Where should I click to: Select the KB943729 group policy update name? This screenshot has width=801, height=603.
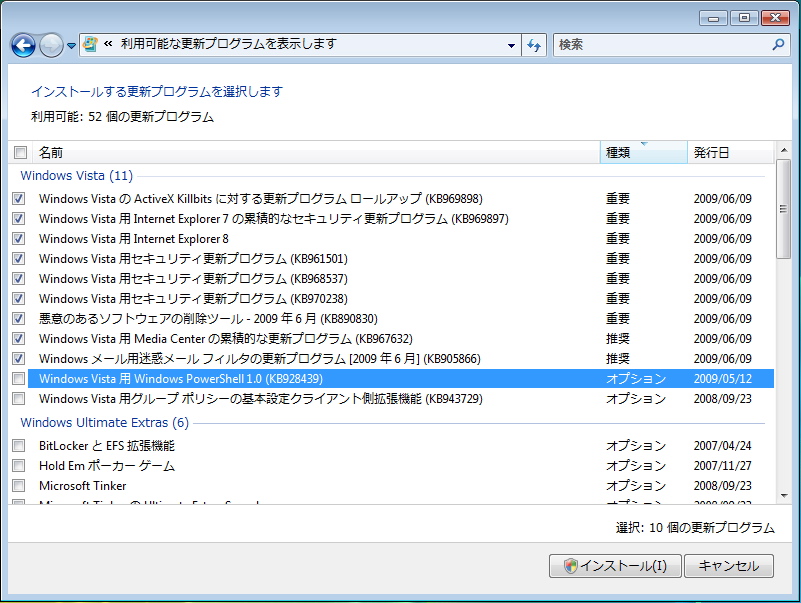click(x=261, y=399)
